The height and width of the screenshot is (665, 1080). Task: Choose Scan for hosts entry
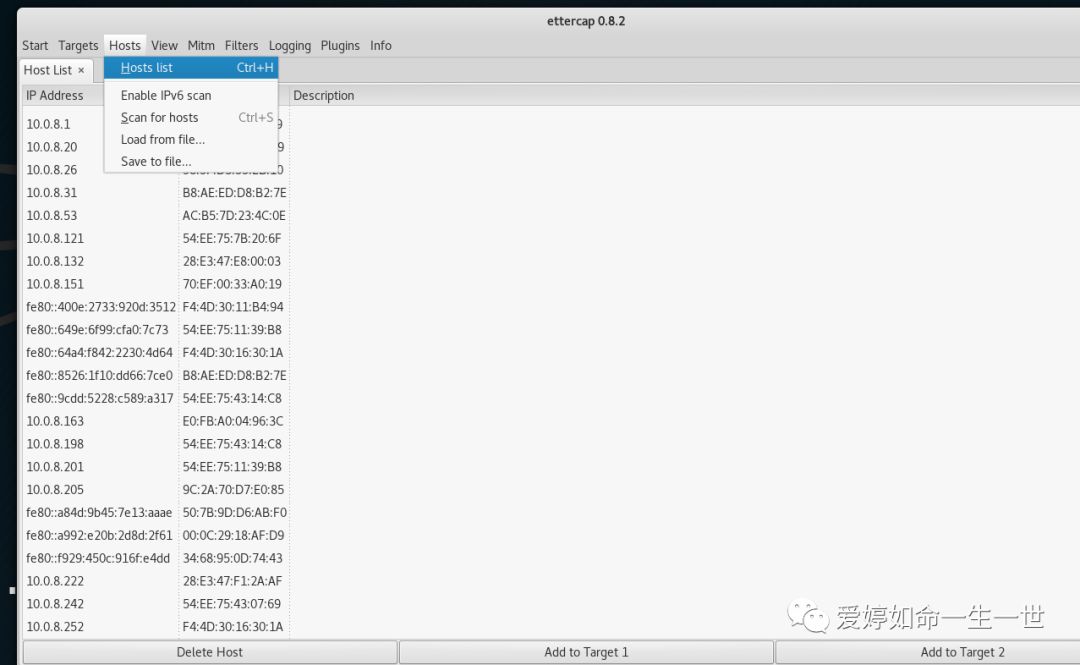[x=191, y=117]
